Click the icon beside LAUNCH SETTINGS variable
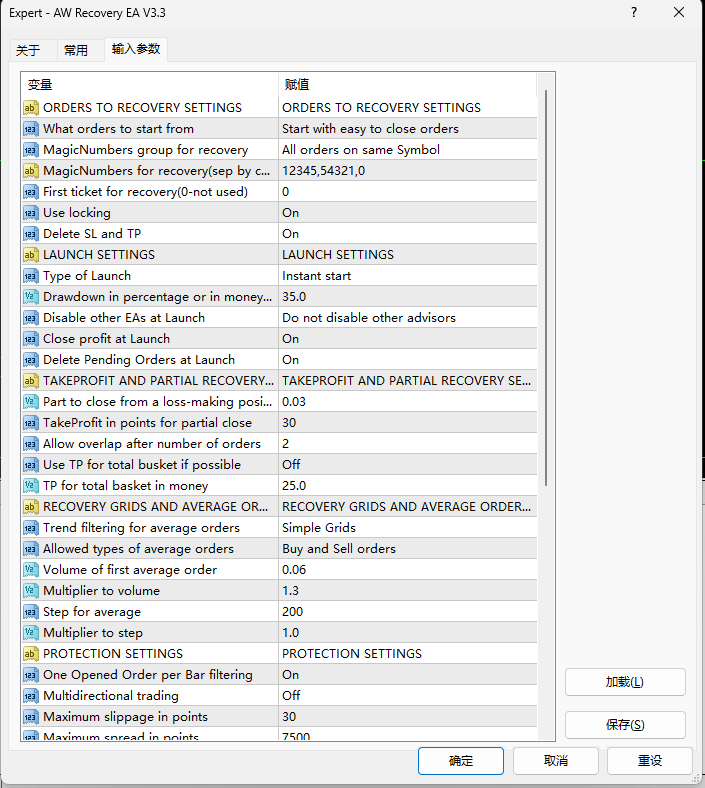 pyautogui.click(x=31, y=255)
